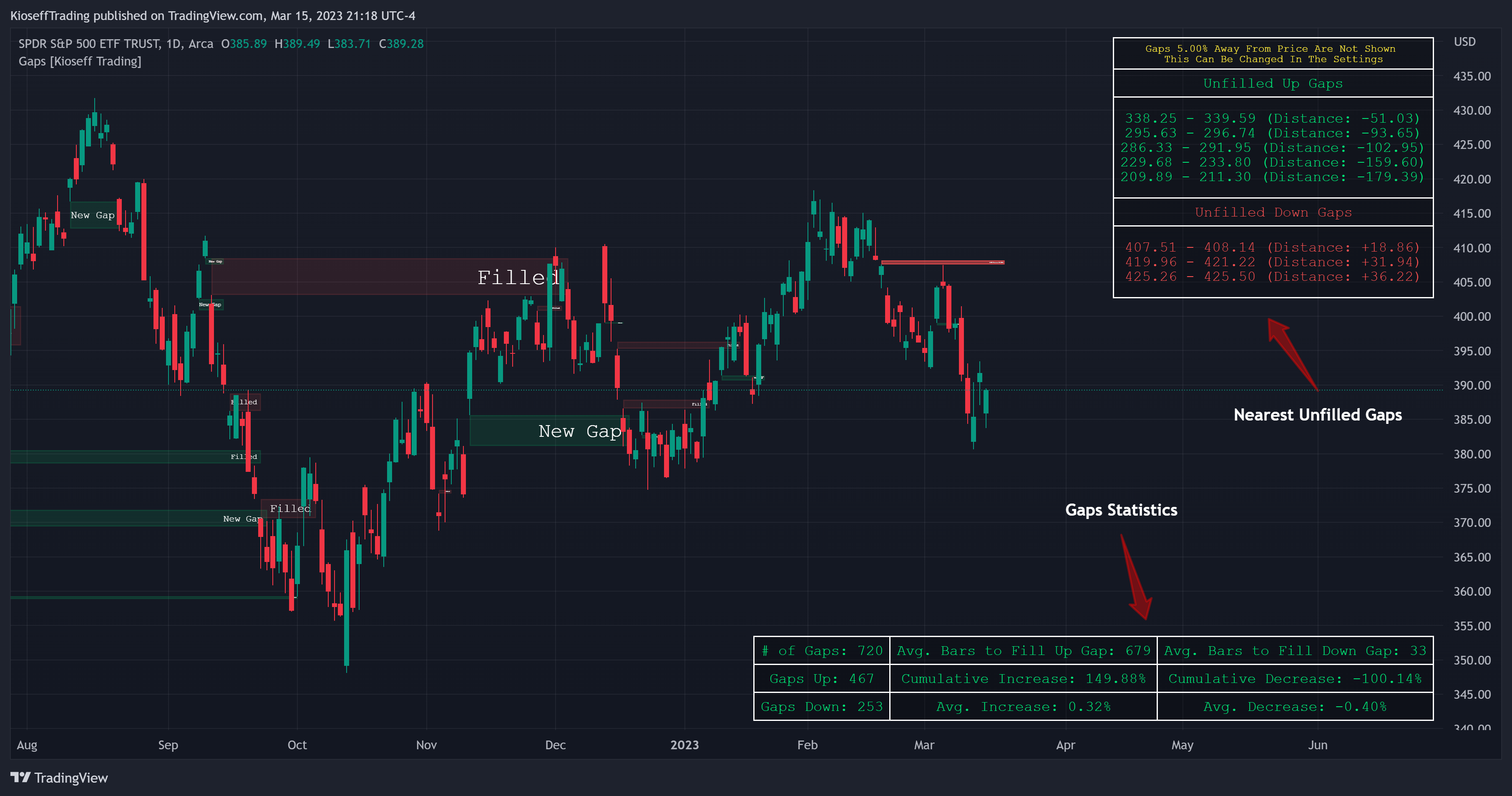Click the Aug label on time axis
The height and width of the screenshot is (796, 1512).
(27, 745)
